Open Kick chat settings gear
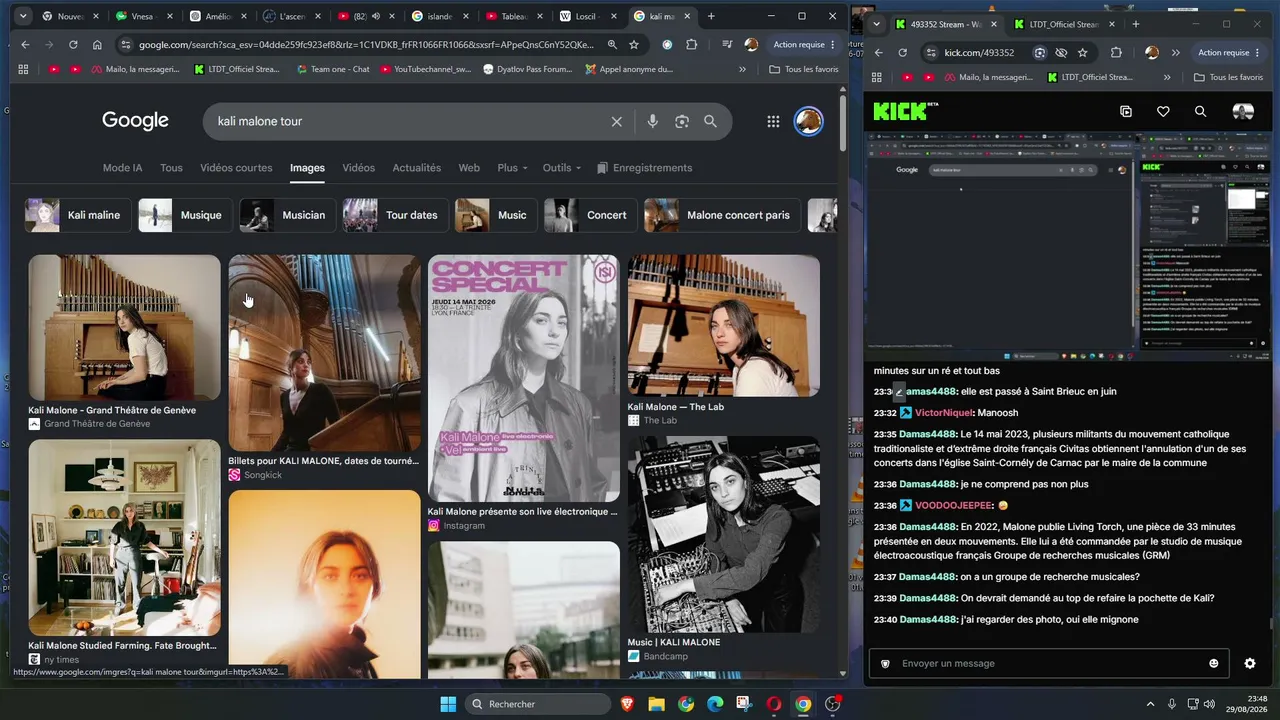The image size is (1280, 720). pos(1250,663)
